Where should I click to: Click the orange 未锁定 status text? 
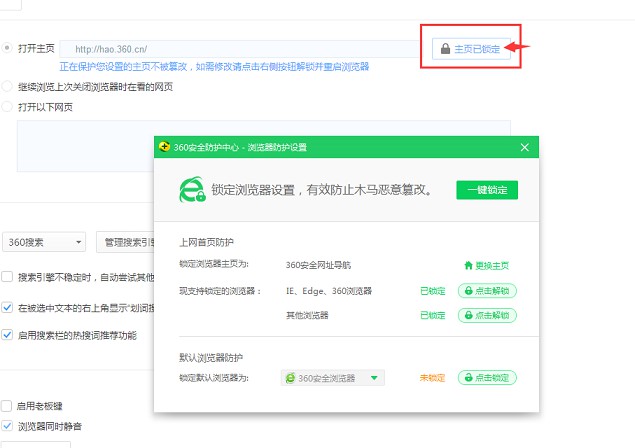click(432, 378)
